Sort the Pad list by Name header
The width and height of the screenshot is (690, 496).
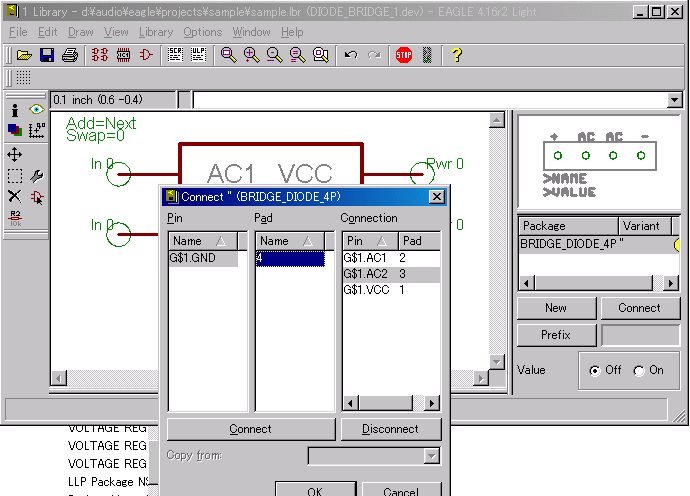290,241
